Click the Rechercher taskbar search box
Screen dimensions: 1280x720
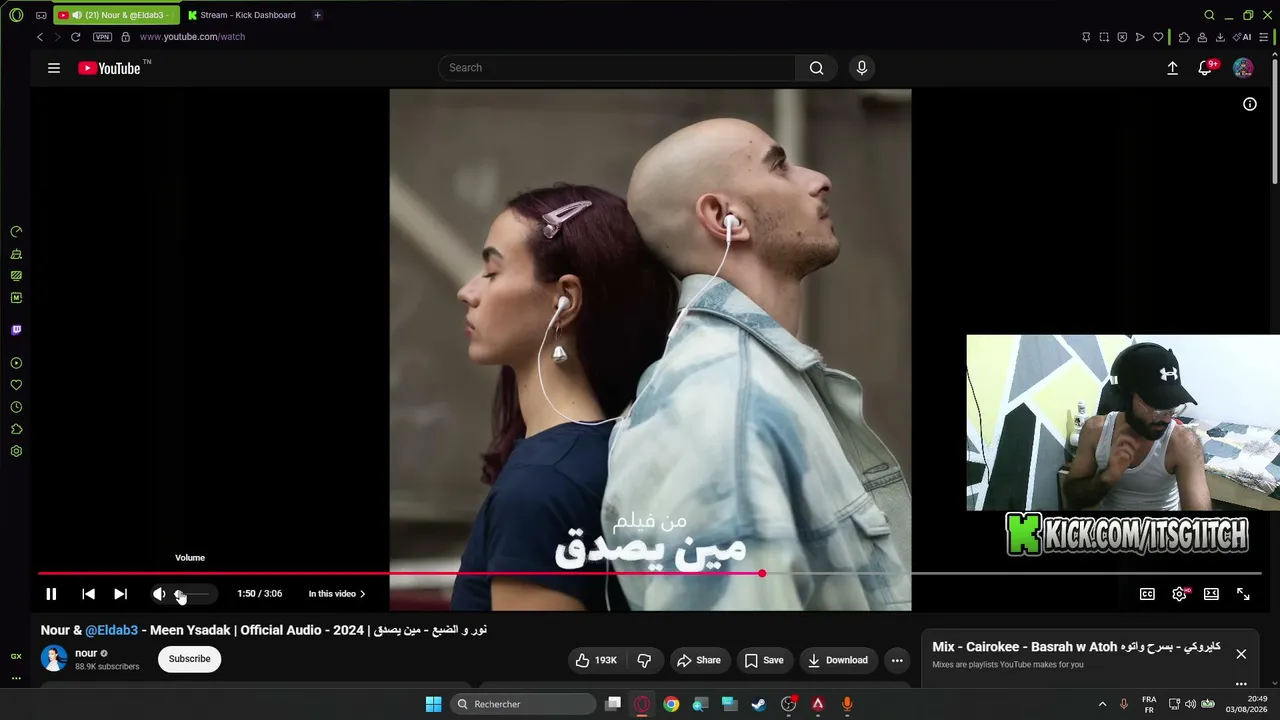[x=521, y=704]
